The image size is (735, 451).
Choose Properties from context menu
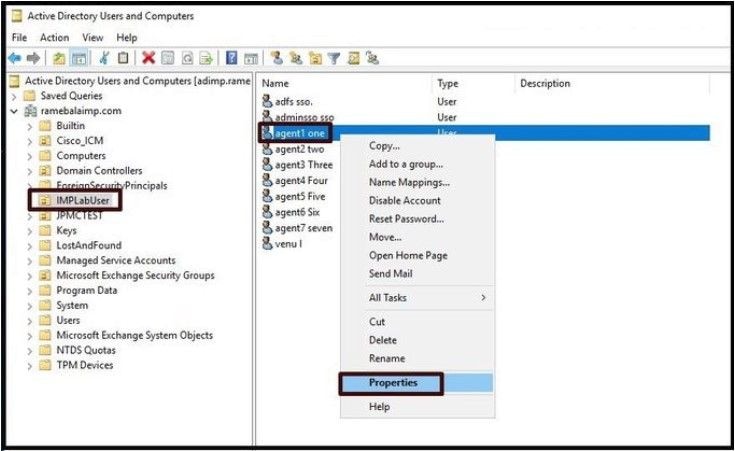(x=417, y=383)
